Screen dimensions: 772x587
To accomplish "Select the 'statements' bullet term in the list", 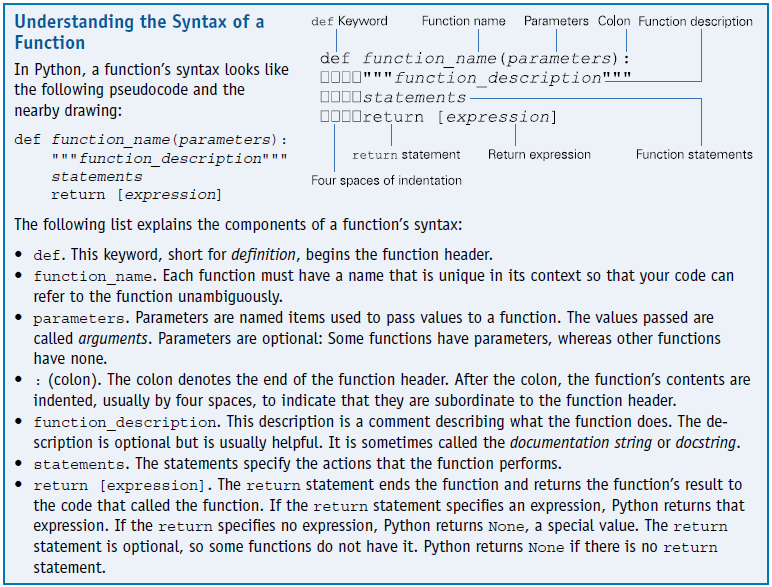I will pos(72,465).
